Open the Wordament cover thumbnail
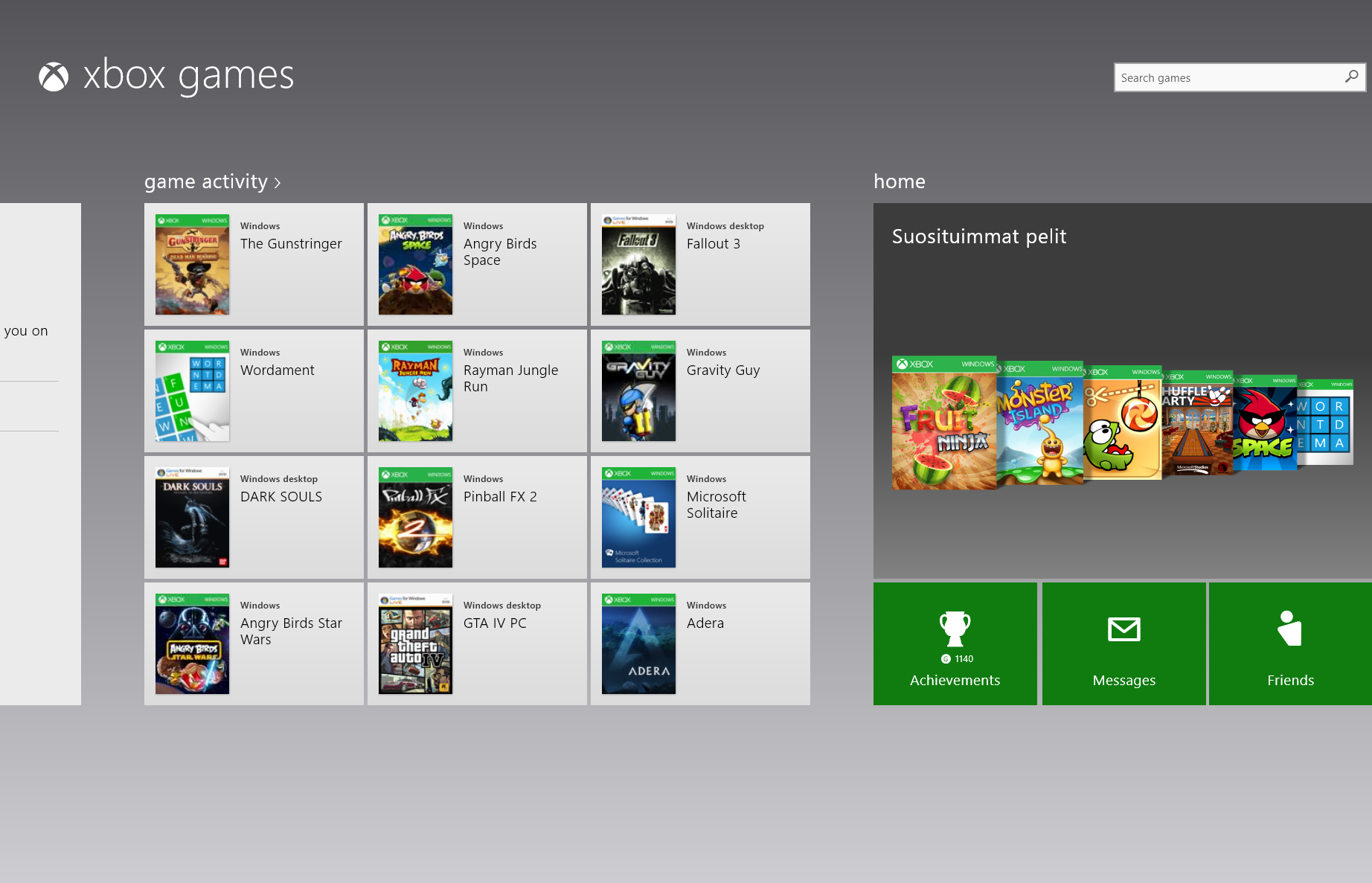Image resolution: width=1372 pixels, height=883 pixels. pyautogui.click(x=192, y=391)
